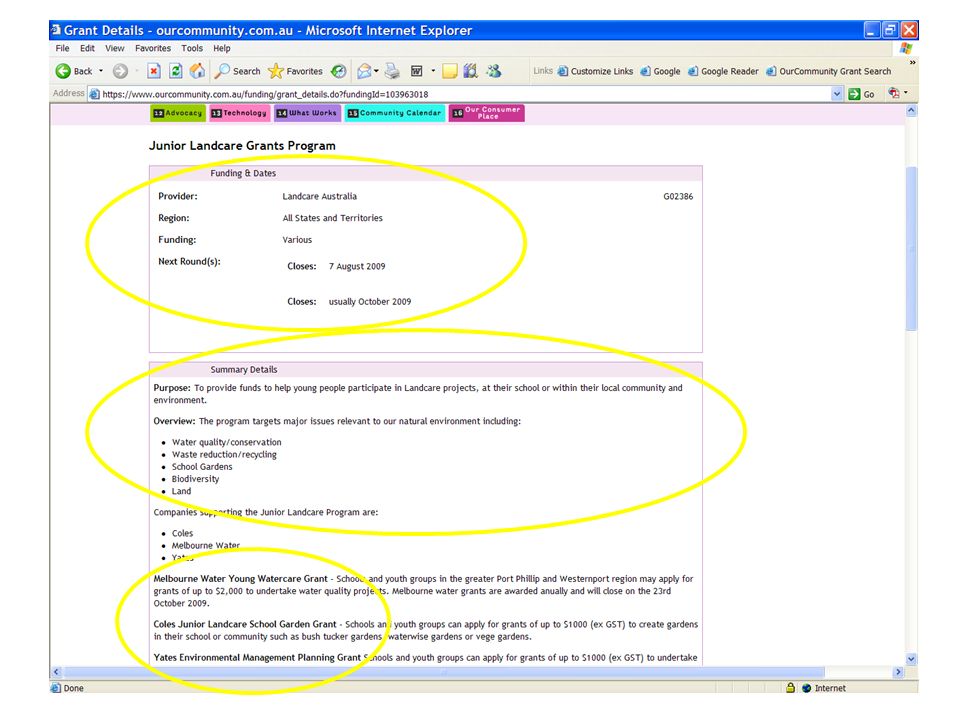Click the grant code 'G02386'
Image resolution: width=960 pixels, height=720 pixels.
click(678, 197)
